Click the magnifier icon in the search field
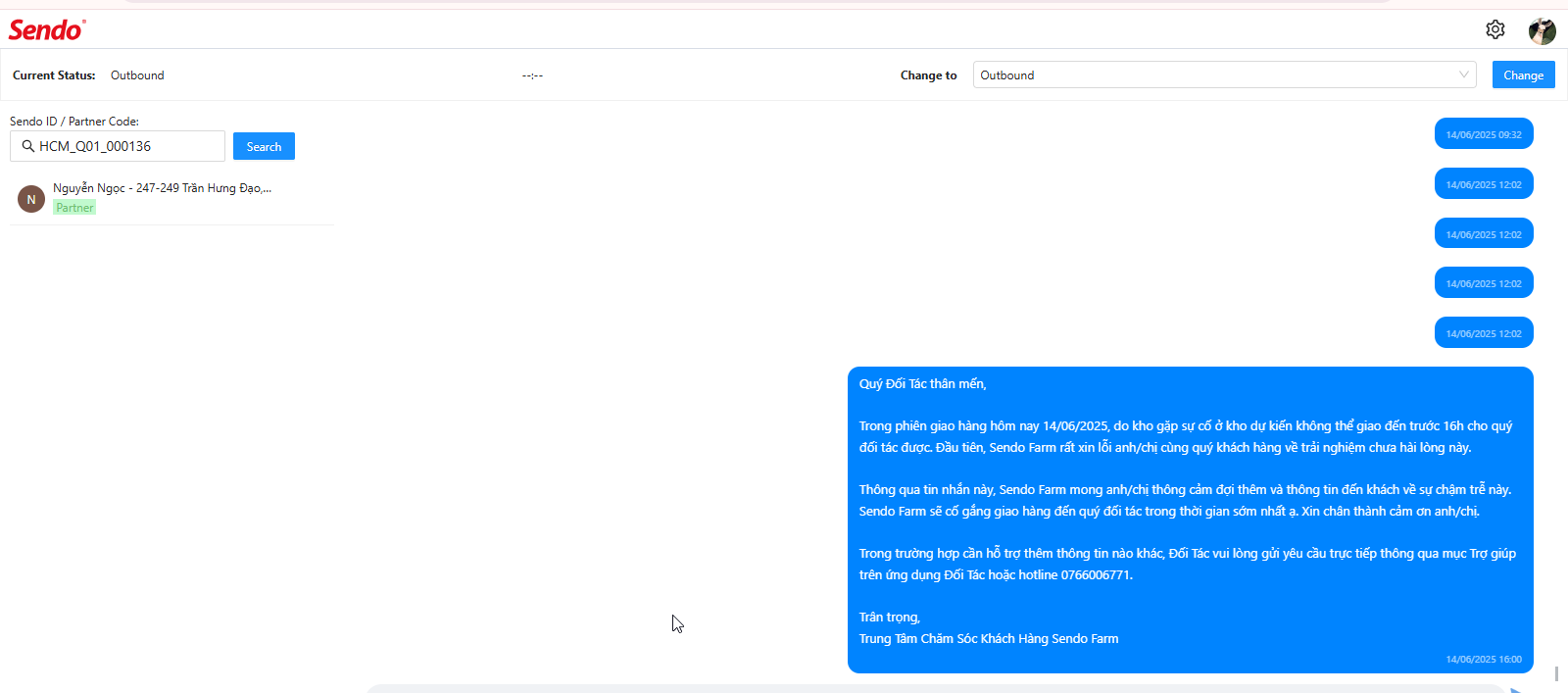The width and height of the screenshot is (1568, 693). point(28,146)
